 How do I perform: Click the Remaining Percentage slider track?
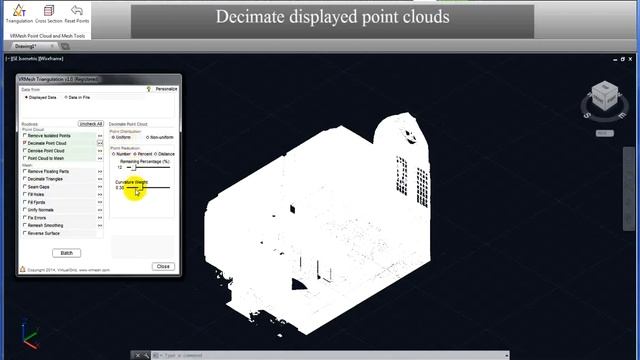[149, 167]
